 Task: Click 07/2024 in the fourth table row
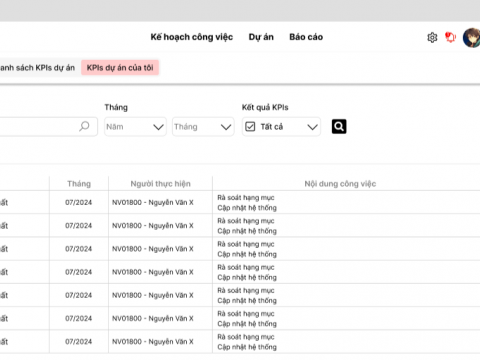click(78, 272)
